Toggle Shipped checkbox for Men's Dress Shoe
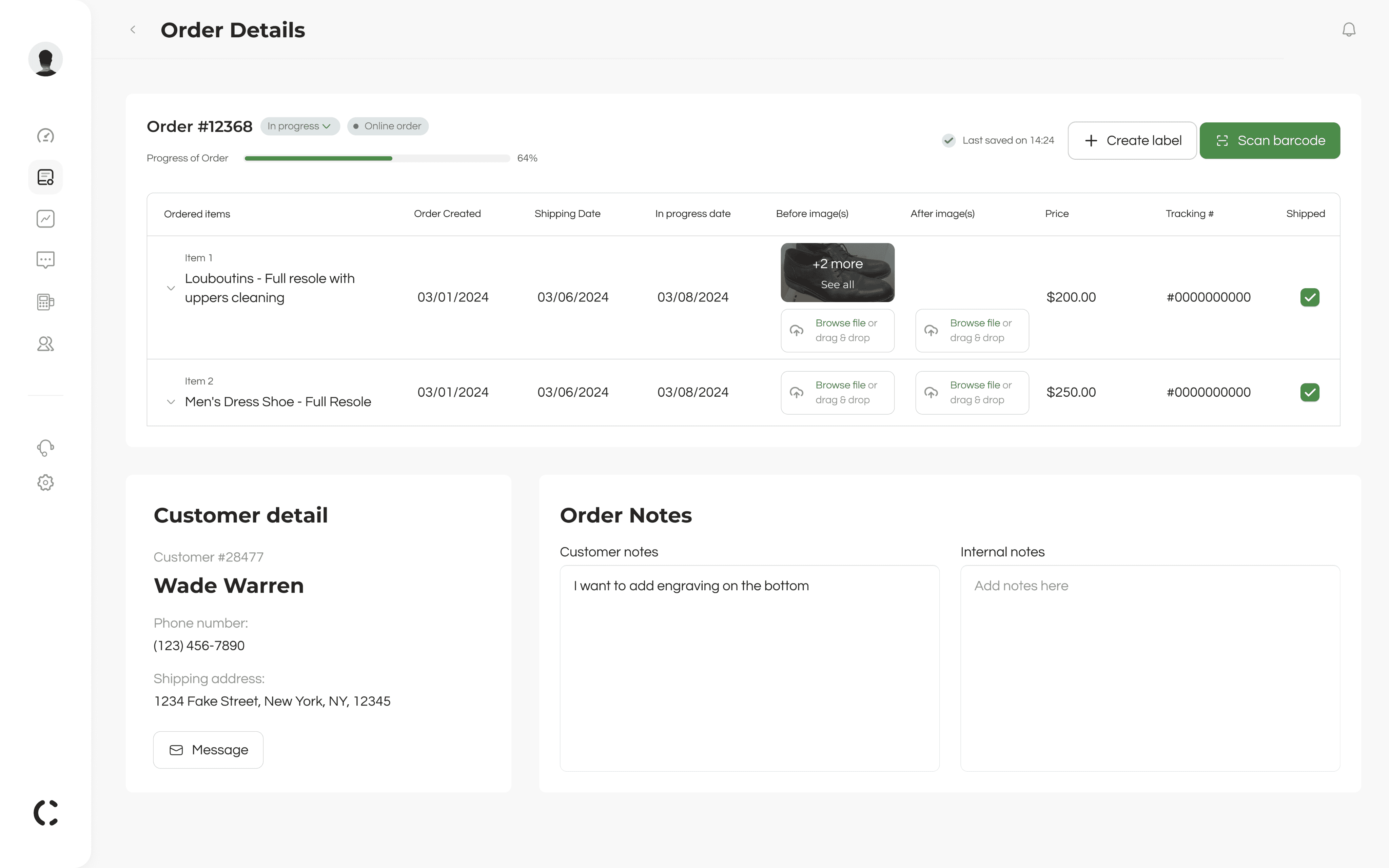Viewport: 1389px width, 868px height. pyautogui.click(x=1310, y=393)
